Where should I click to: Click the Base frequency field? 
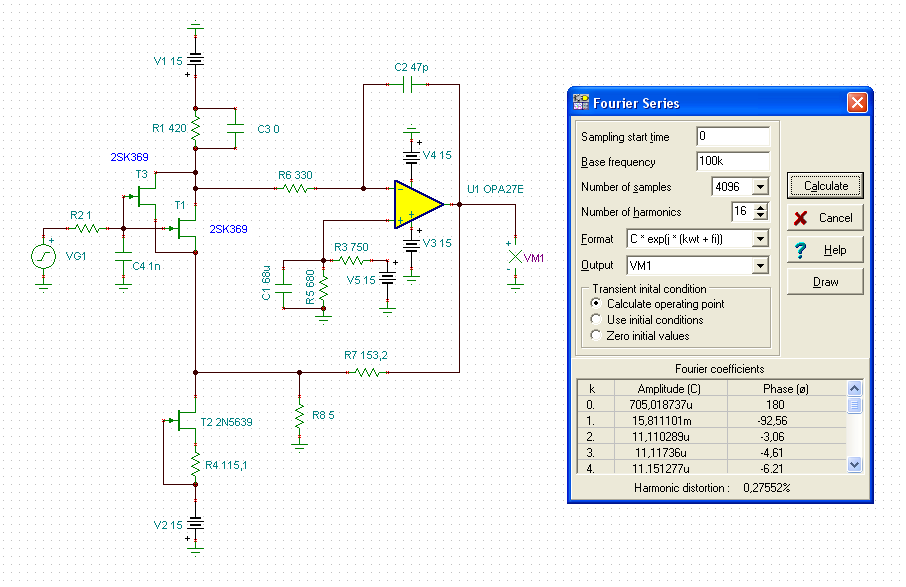pyautogui.click(x=733, y=161)
